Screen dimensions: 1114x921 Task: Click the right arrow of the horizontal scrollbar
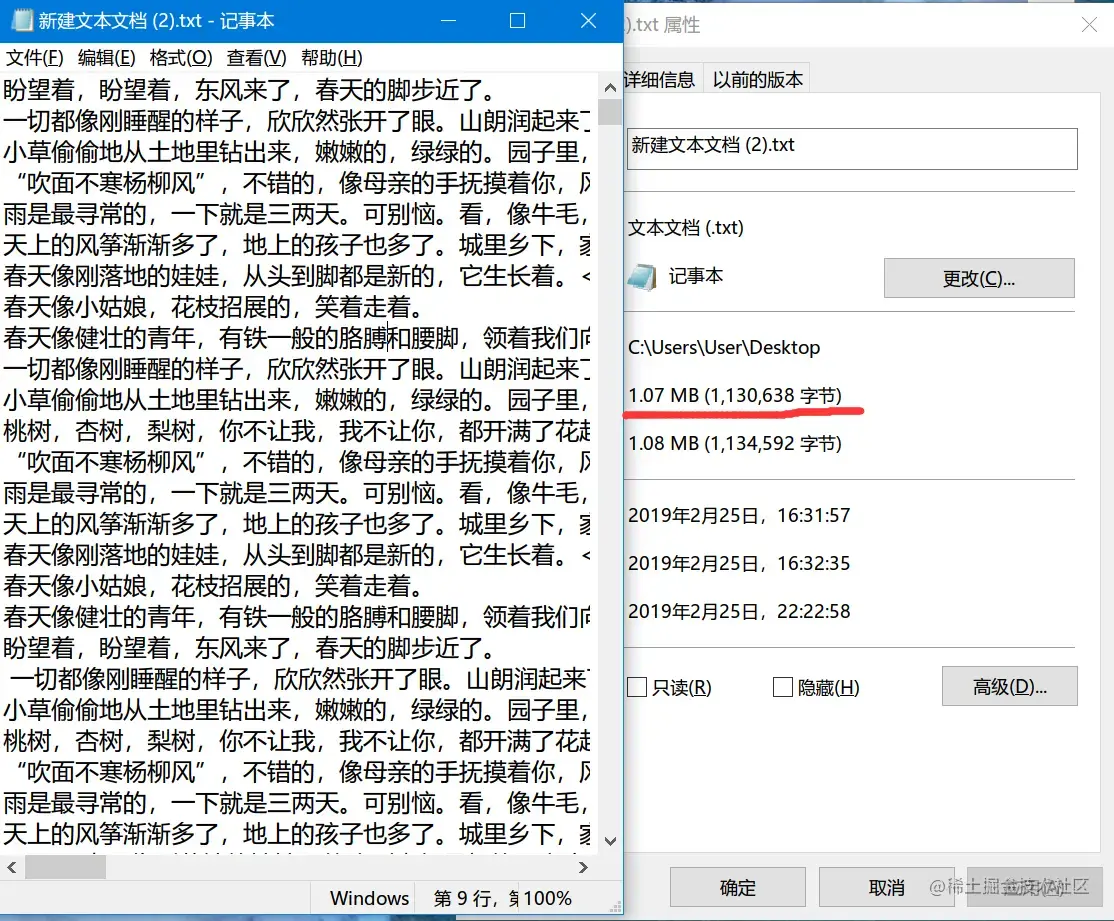(x=585, y=866)
